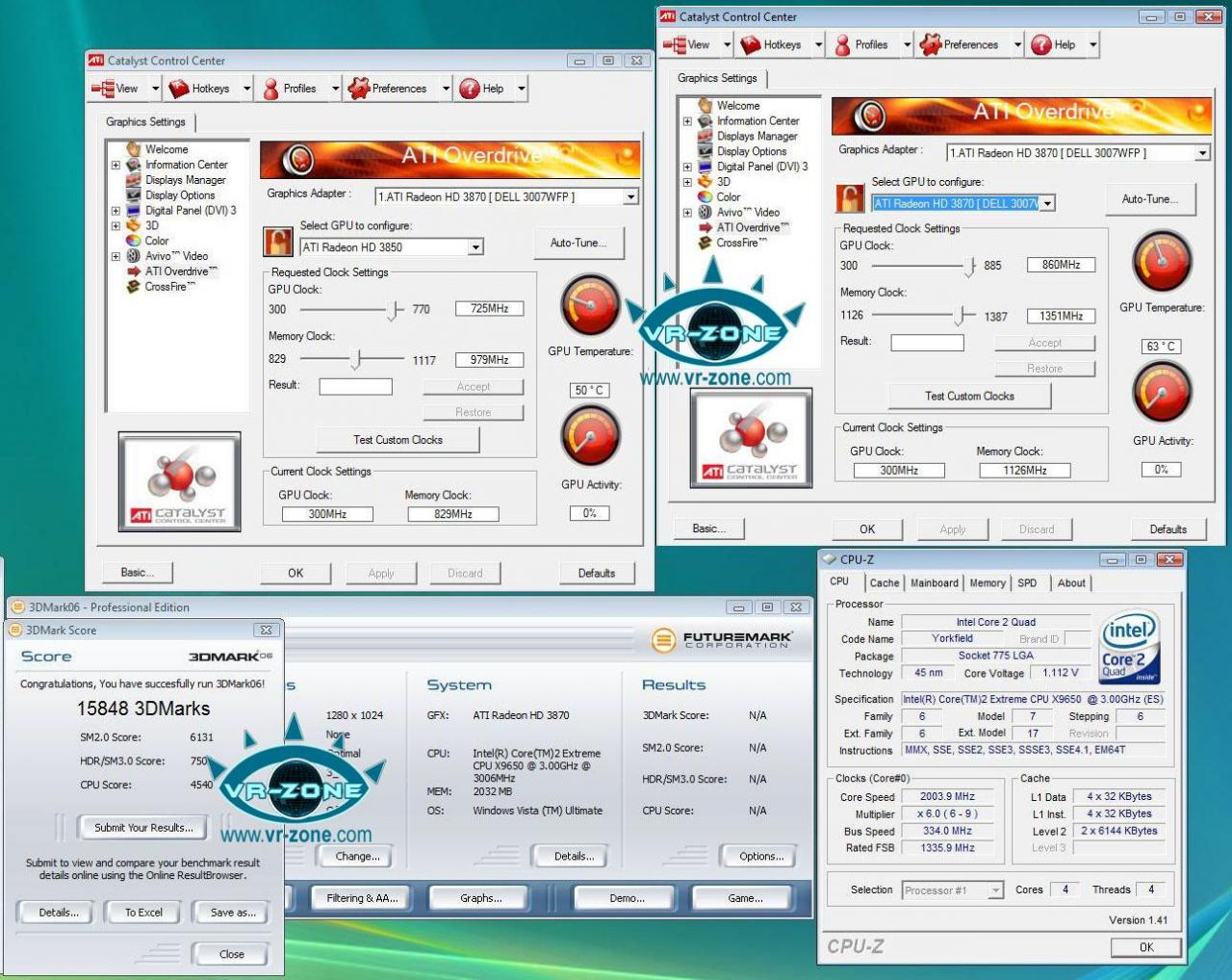
Task: Click To Excel button in 3DMark Score dialog
Action: (x=143, y=913)
